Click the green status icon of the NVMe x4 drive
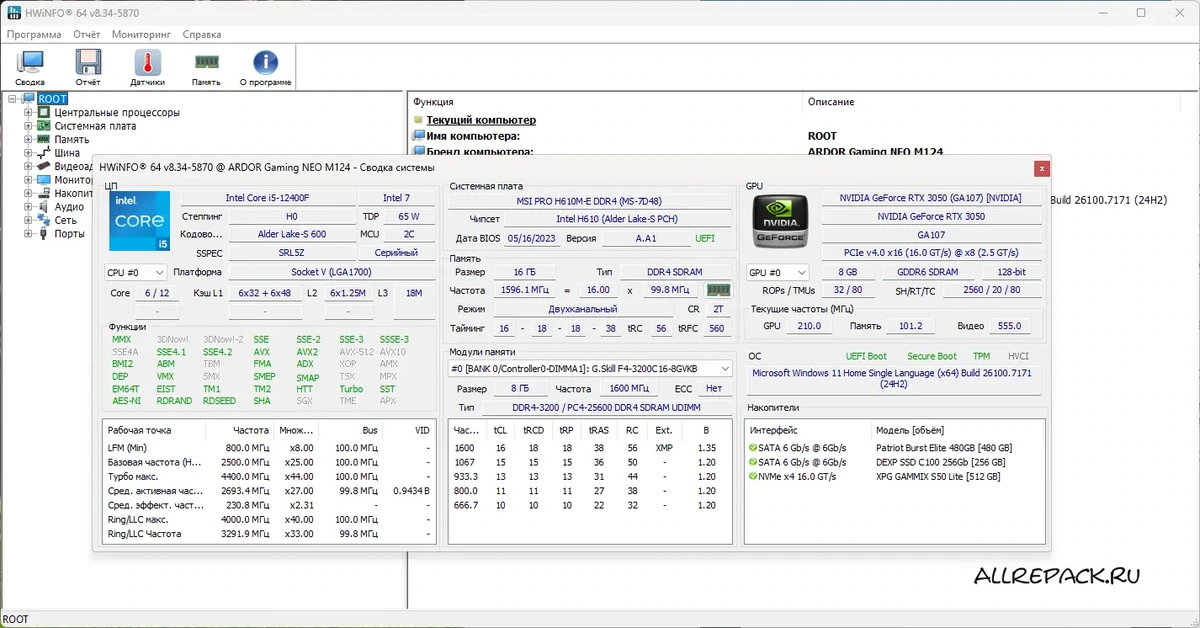 [x=753, y=476]
